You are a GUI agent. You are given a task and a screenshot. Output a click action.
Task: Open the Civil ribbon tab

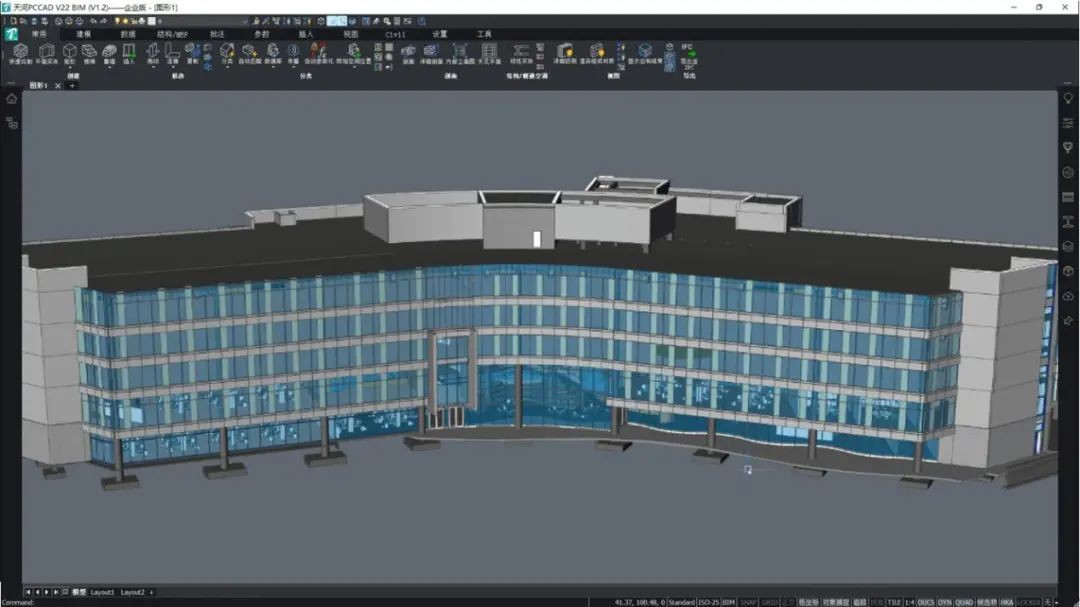click(395, 34)
